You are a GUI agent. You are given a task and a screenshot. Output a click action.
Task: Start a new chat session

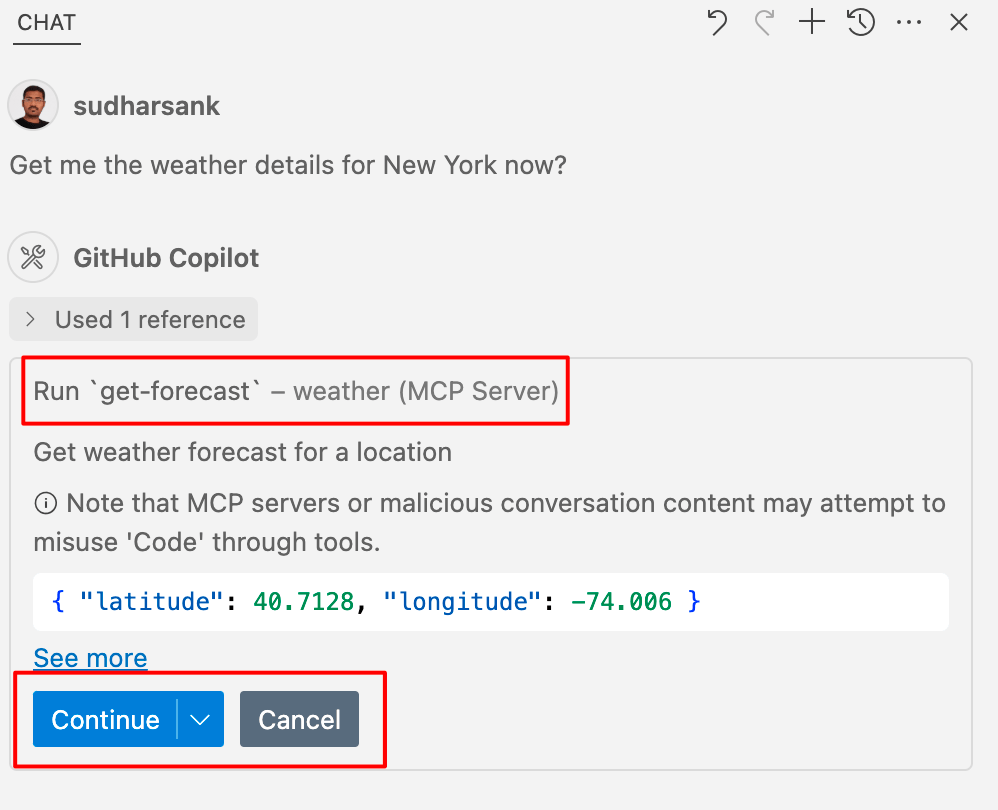[811, 21]
